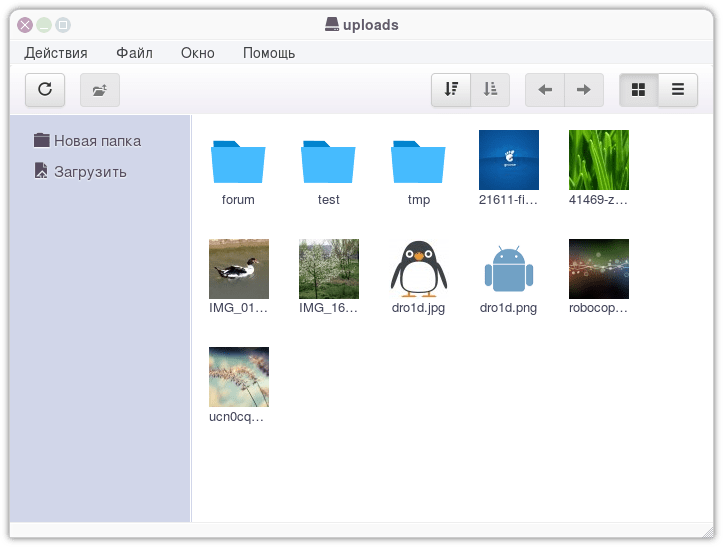This screenshot has width=723, height=547.
Task: Open the Файл menu
Action: tap(134, 53)
